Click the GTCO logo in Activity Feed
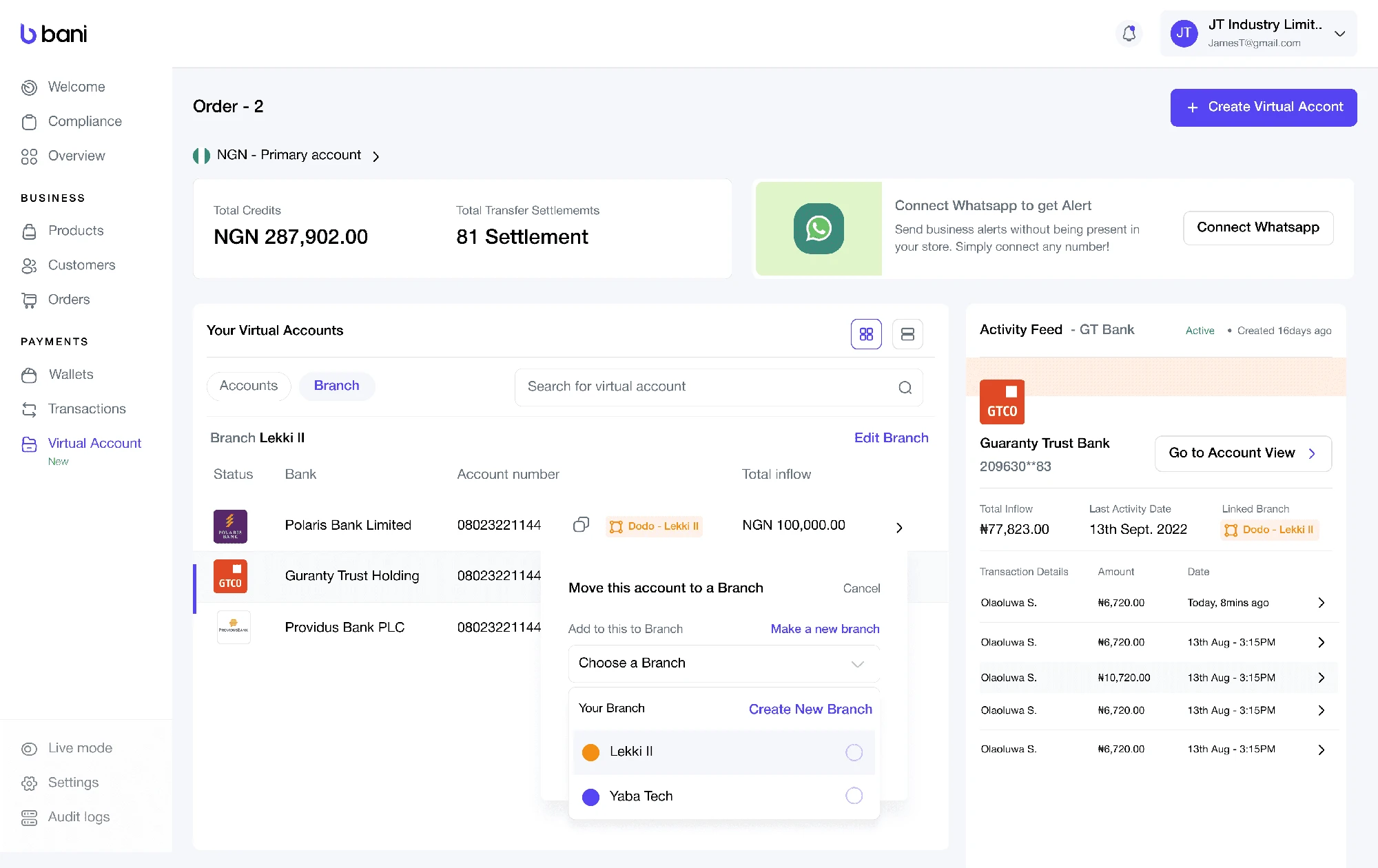The width and height of the screenshot is (1378, 868). 1002,402
